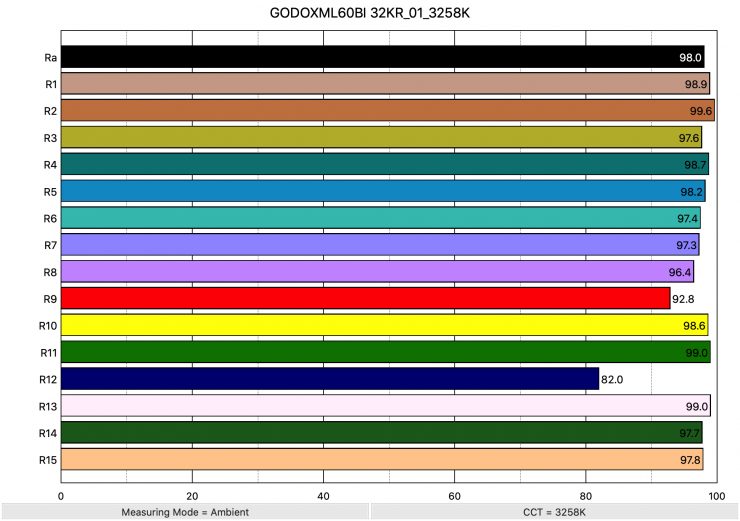740x521 pixels.
Task: Click the olive R3 bar
Action: point(381,137)
